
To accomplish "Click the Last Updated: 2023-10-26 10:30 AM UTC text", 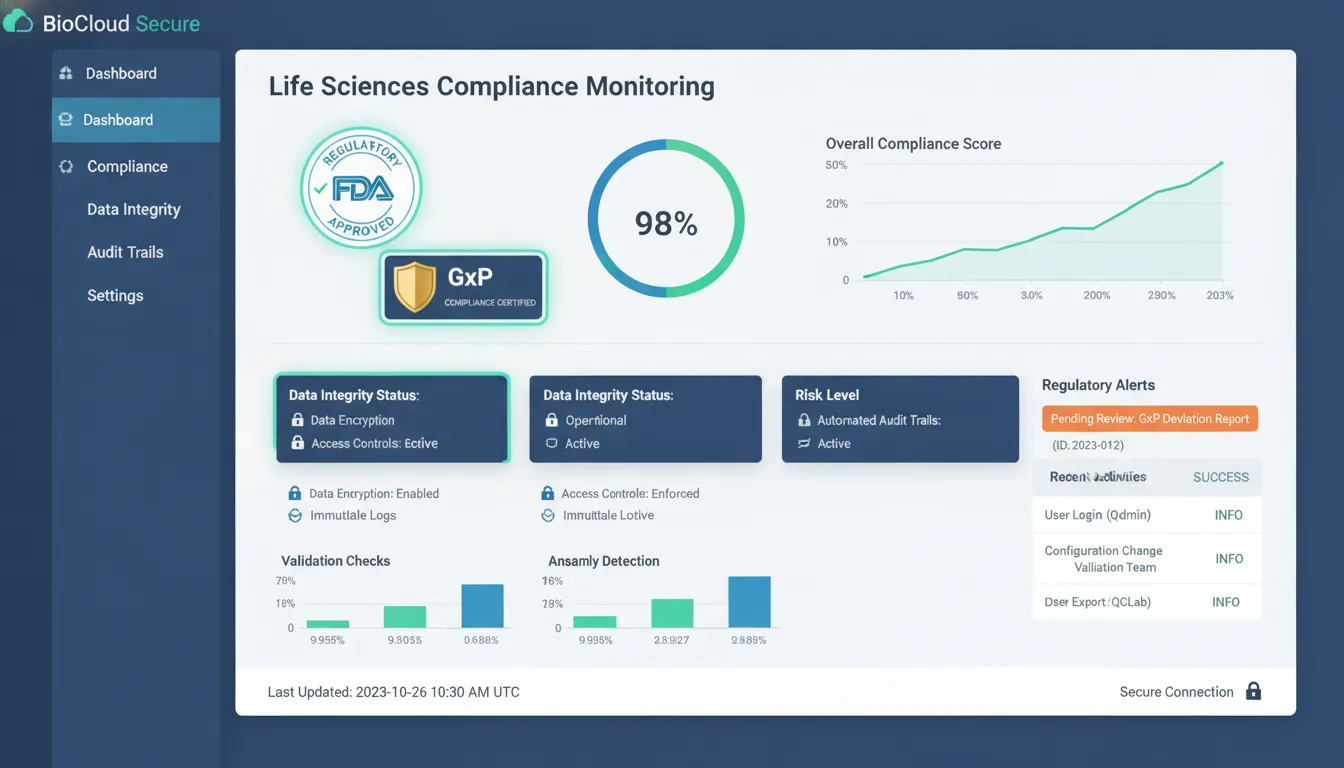I will pyautogui.click(x=393, y=692).
